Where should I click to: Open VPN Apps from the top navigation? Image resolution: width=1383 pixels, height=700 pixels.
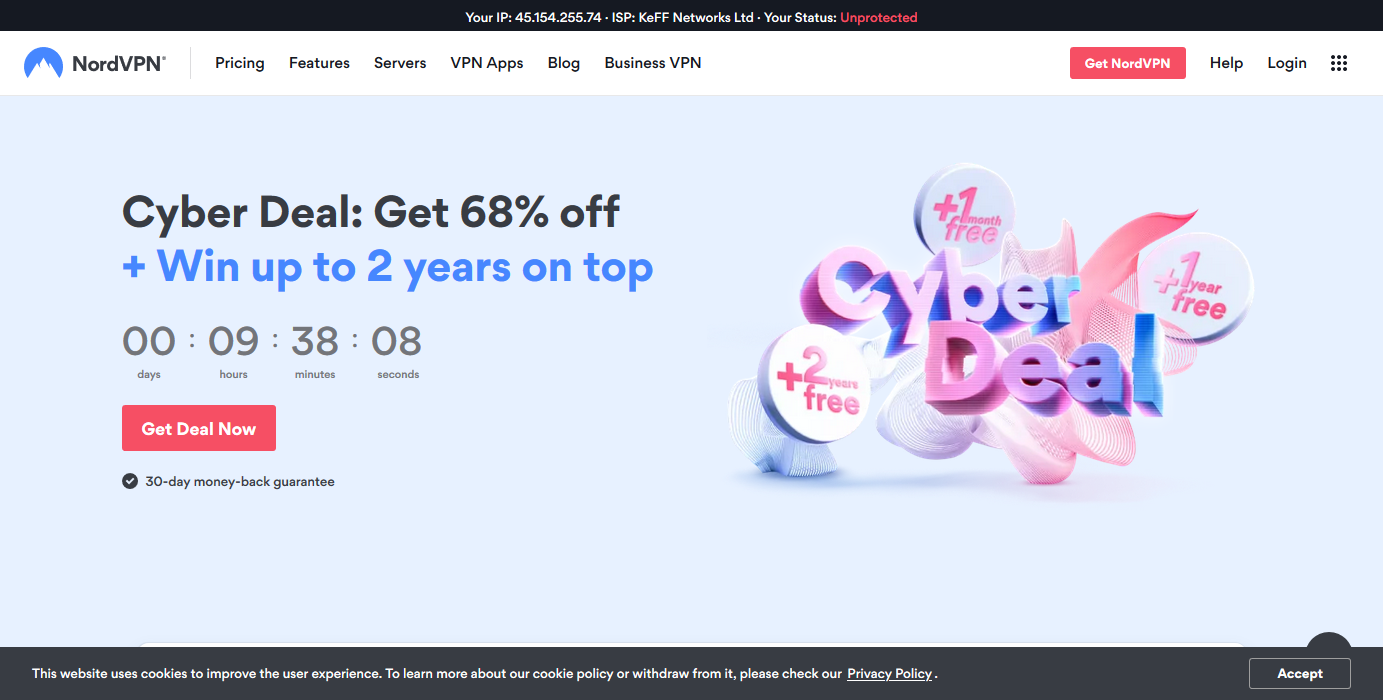[487, 63]
